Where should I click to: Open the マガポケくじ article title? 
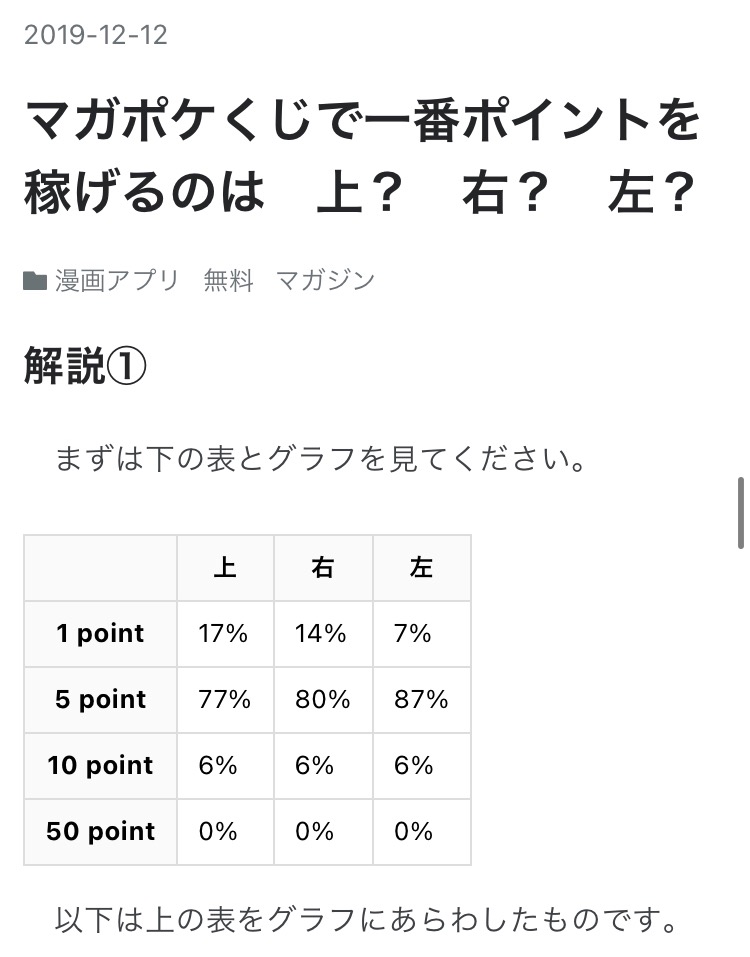pos(360,157)
